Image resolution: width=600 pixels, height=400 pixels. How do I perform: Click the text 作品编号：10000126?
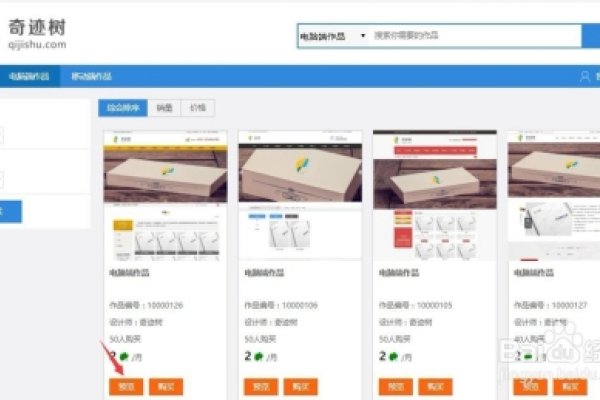tap(146, 305)
